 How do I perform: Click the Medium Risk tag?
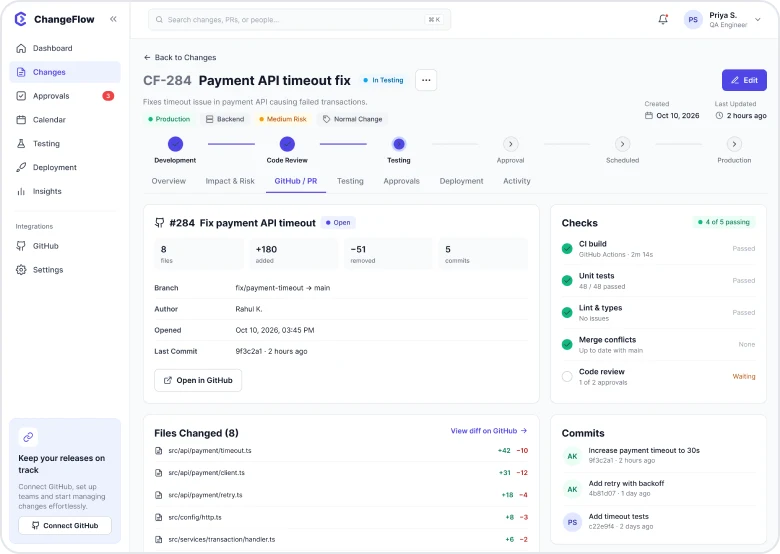pos(283,119)
